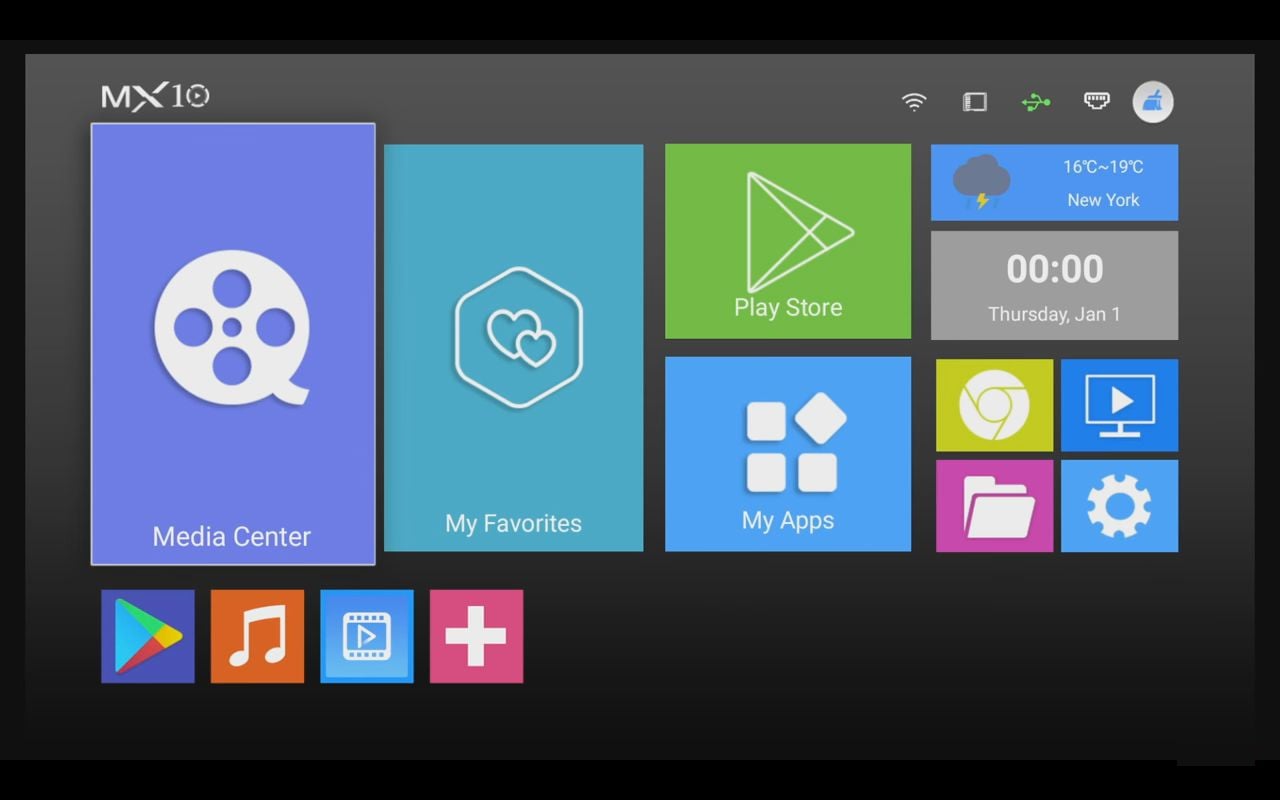The width and height of the screenshot is (1280, 800).
Task: Click the Wi-Fi status icon
Action: (x=914, y=101)
